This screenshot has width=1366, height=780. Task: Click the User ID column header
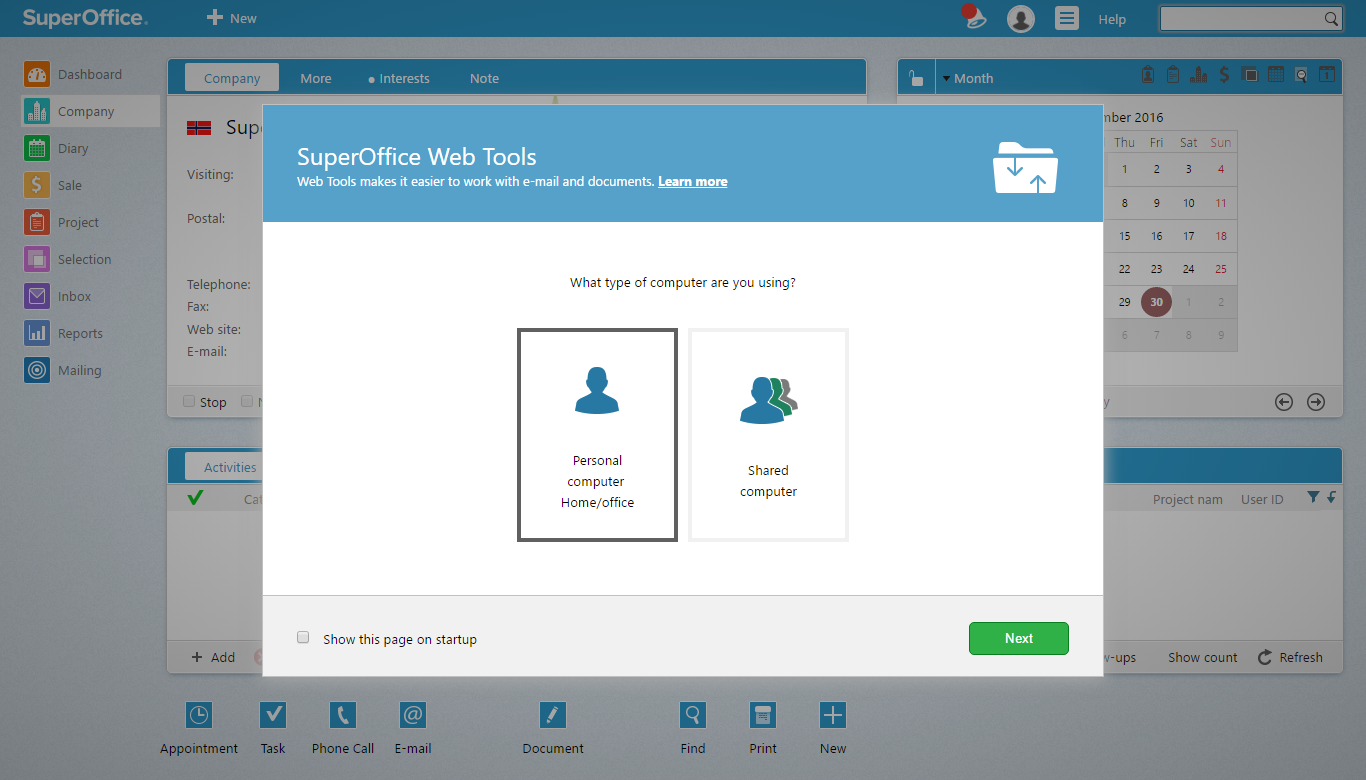pyautogui.click(x=1262, y=499)
